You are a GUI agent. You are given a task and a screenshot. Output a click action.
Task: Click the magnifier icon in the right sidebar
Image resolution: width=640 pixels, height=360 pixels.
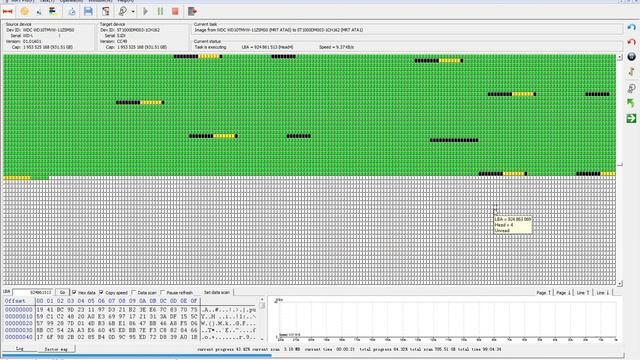click(631, 88)
